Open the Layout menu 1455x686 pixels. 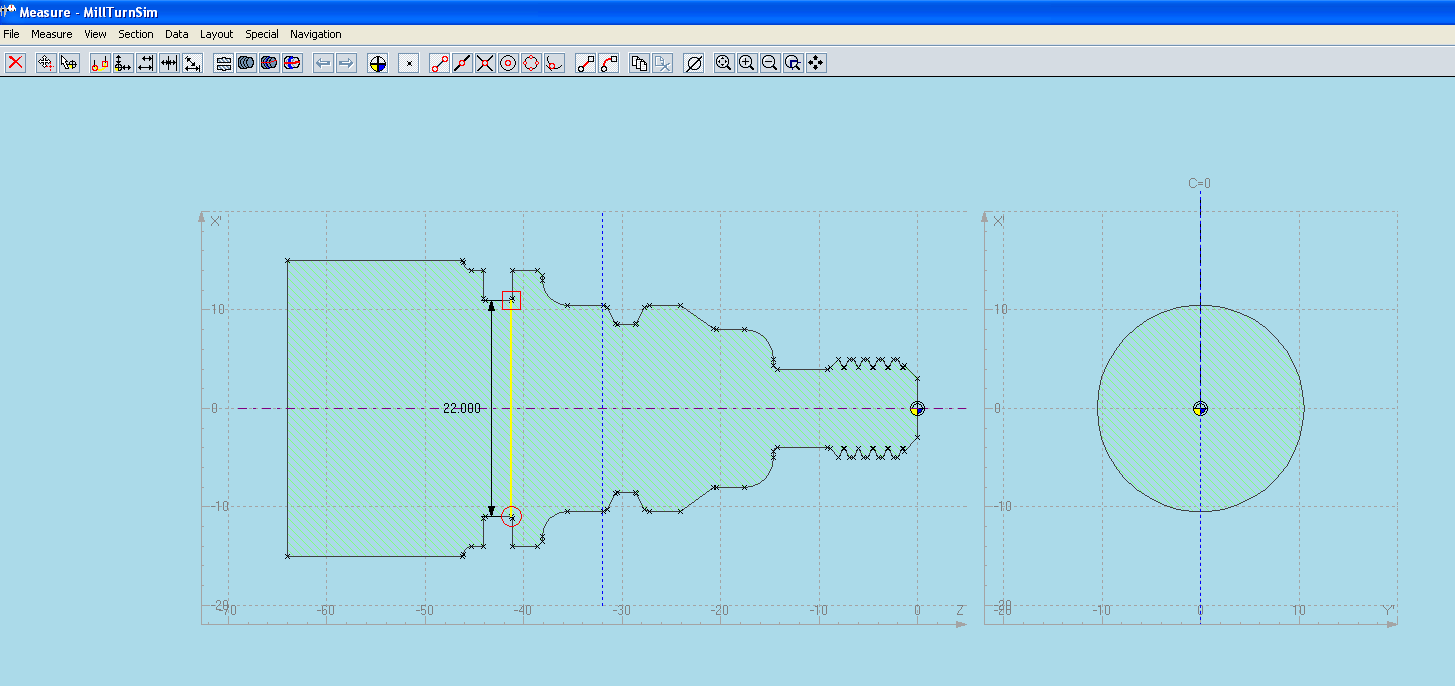click(216, 34)
